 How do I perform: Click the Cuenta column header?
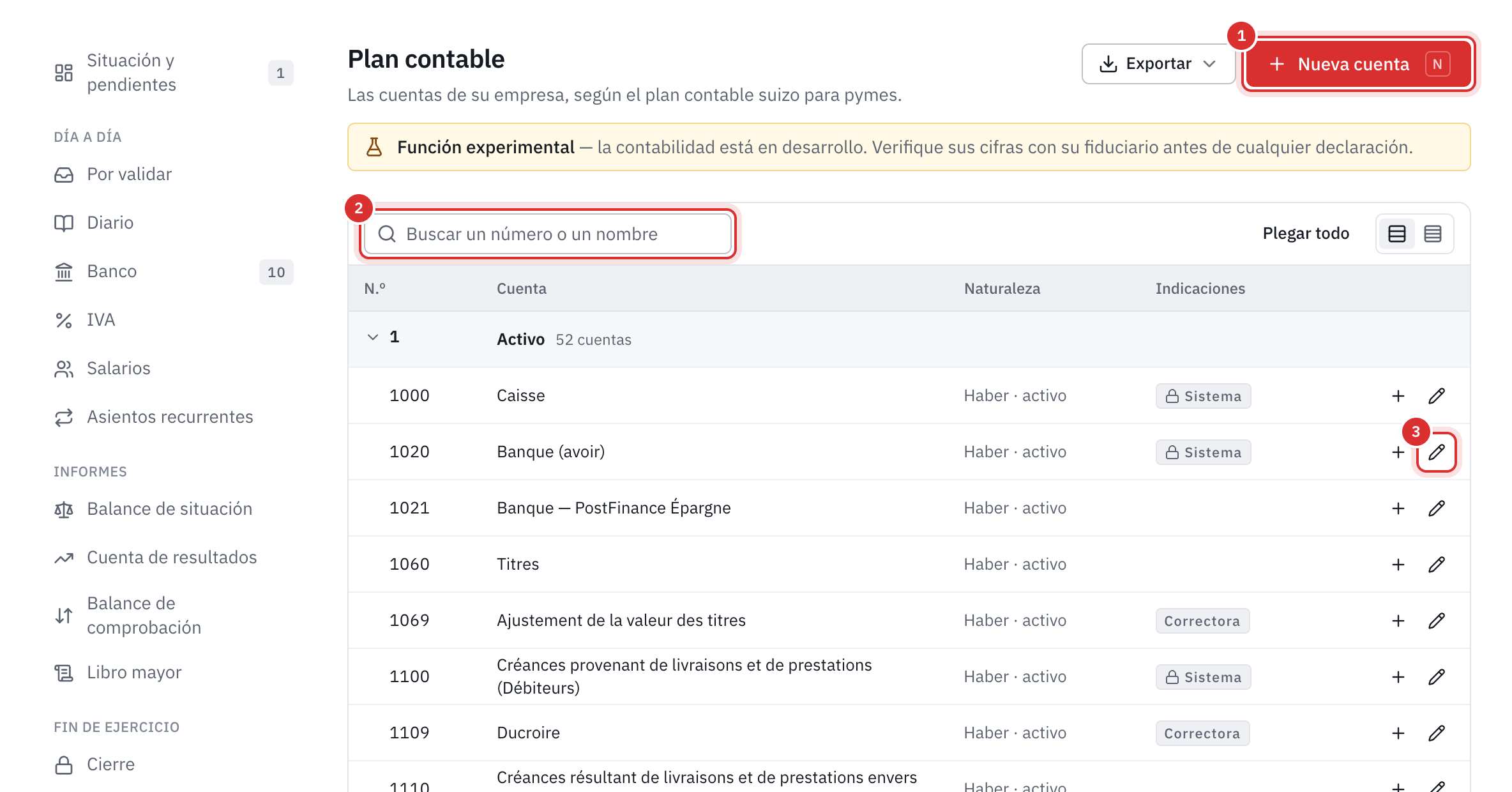(522, 289)
